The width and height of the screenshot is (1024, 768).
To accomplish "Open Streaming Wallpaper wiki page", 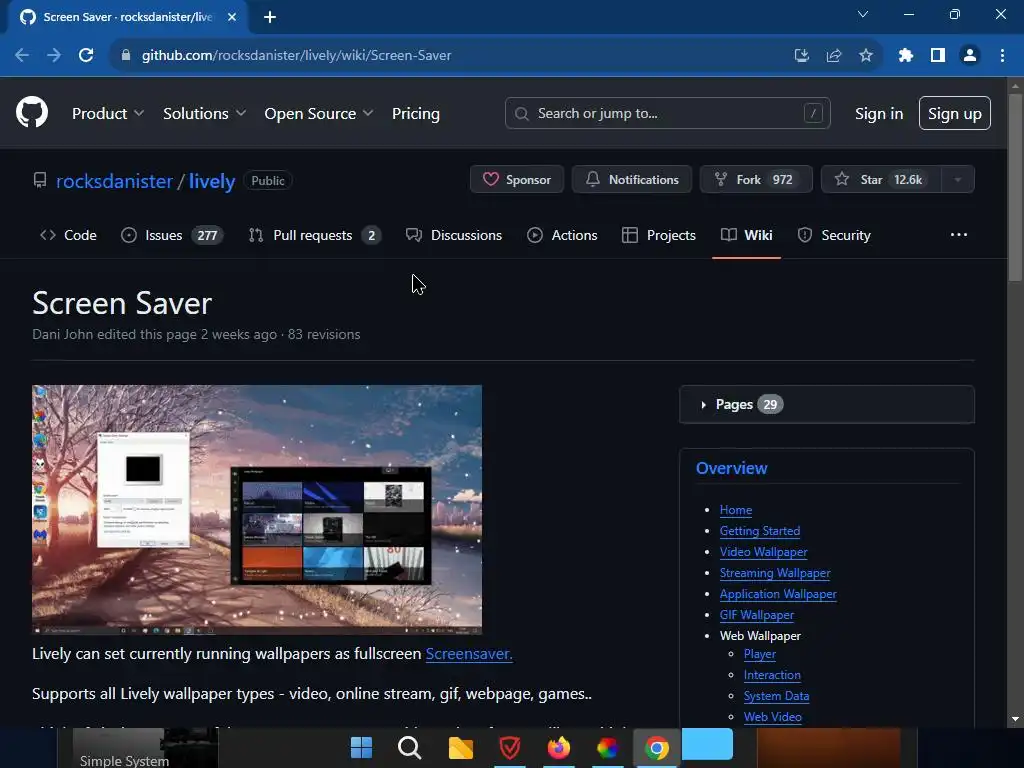I will click(x=775, y=573).
